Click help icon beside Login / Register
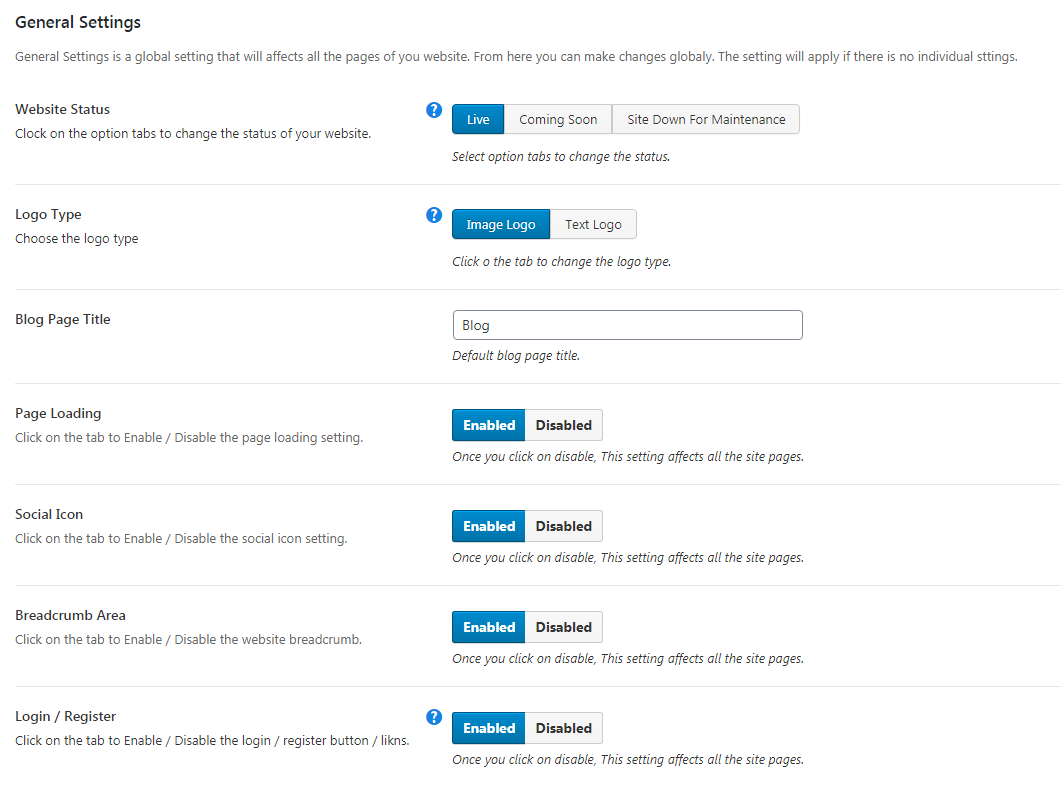1061x785 pixels. coord(434,717)
